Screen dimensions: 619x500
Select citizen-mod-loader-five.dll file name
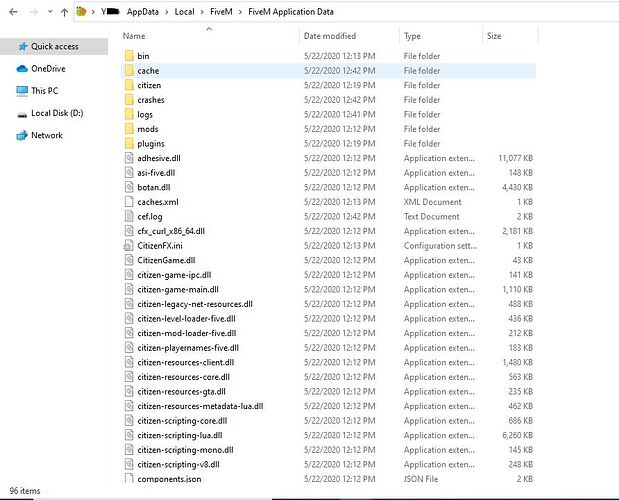[x=187, y=333]
